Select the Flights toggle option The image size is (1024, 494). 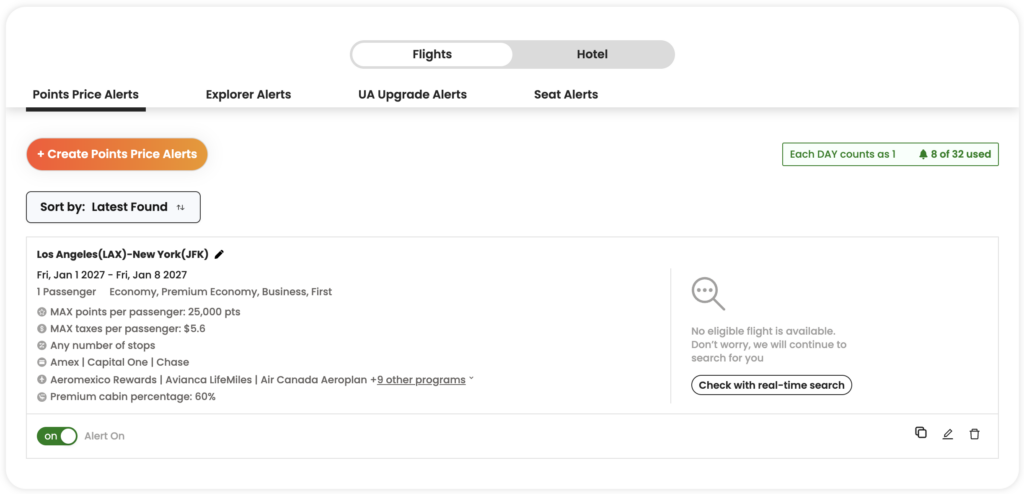click(432, 55)
